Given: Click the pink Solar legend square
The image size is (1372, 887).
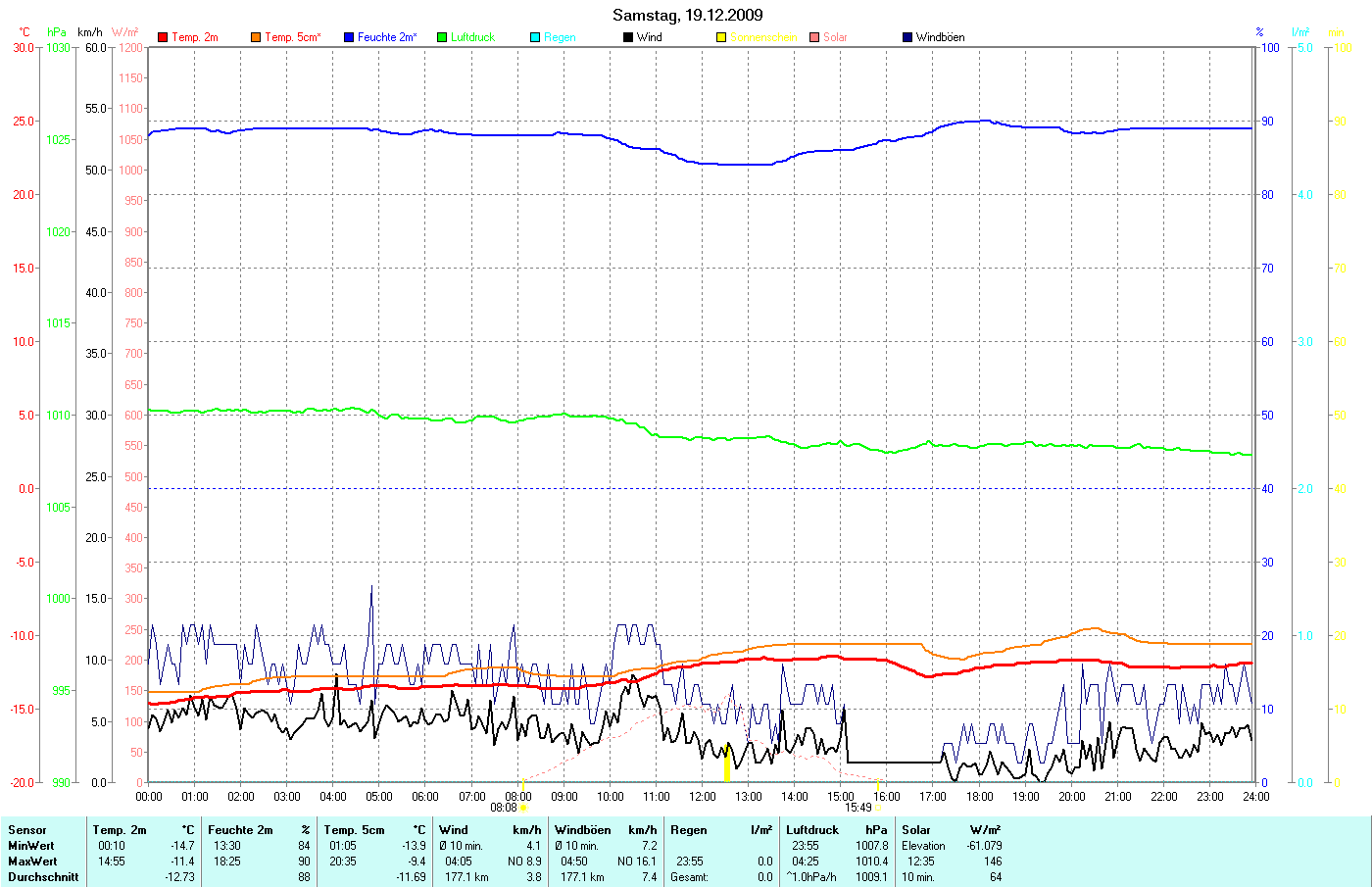Looking at the screenshot, I should (x=814, y=37).
